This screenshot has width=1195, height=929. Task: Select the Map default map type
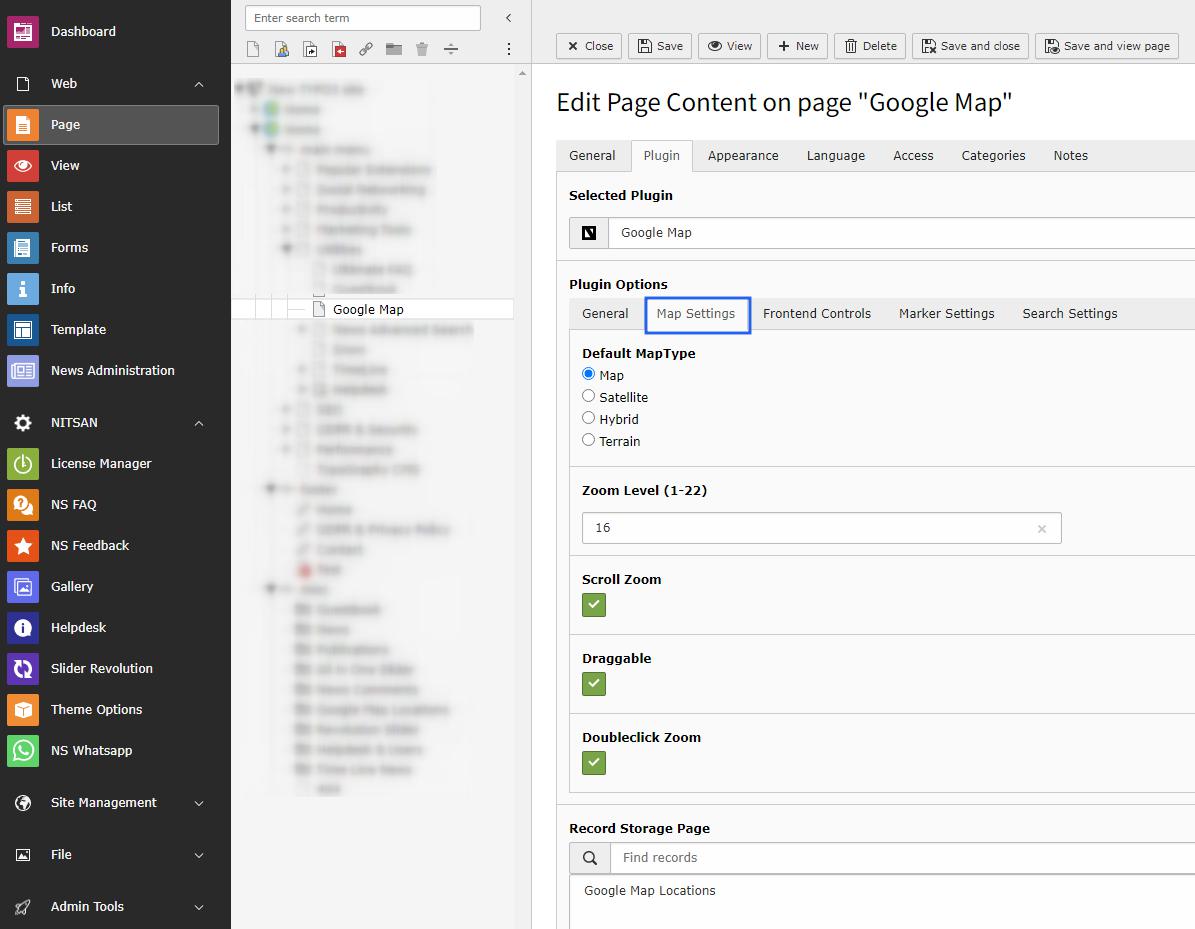(588, 374)
